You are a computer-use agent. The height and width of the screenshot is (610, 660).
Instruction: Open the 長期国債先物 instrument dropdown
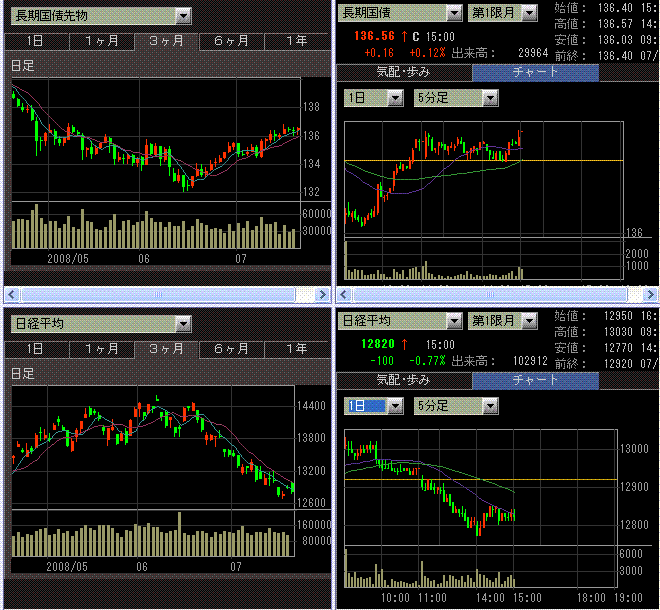click(101, 16)
